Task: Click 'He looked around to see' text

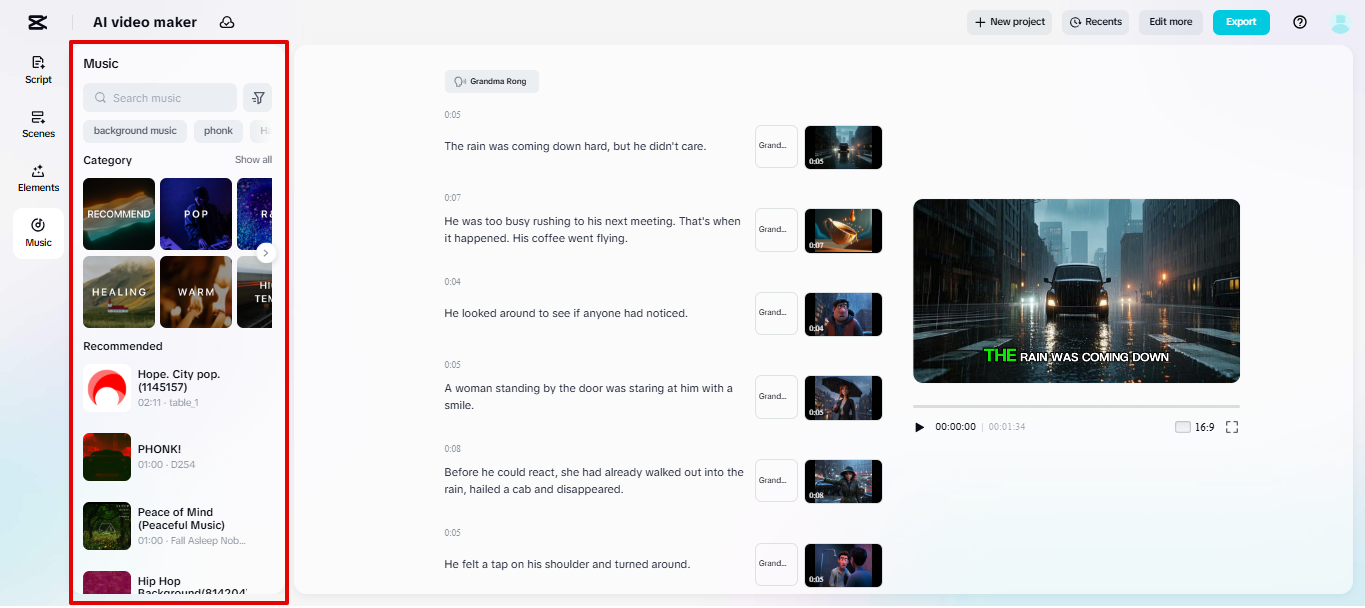Action: click(x=566, y=313)
